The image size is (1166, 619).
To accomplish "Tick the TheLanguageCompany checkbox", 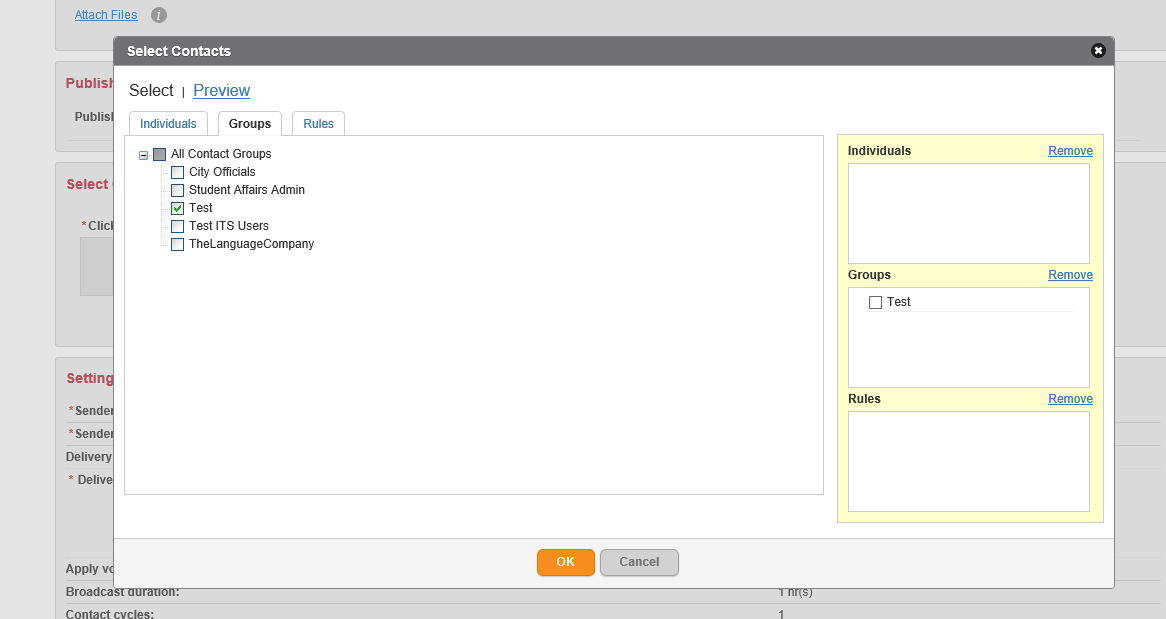I will (177, 244).
